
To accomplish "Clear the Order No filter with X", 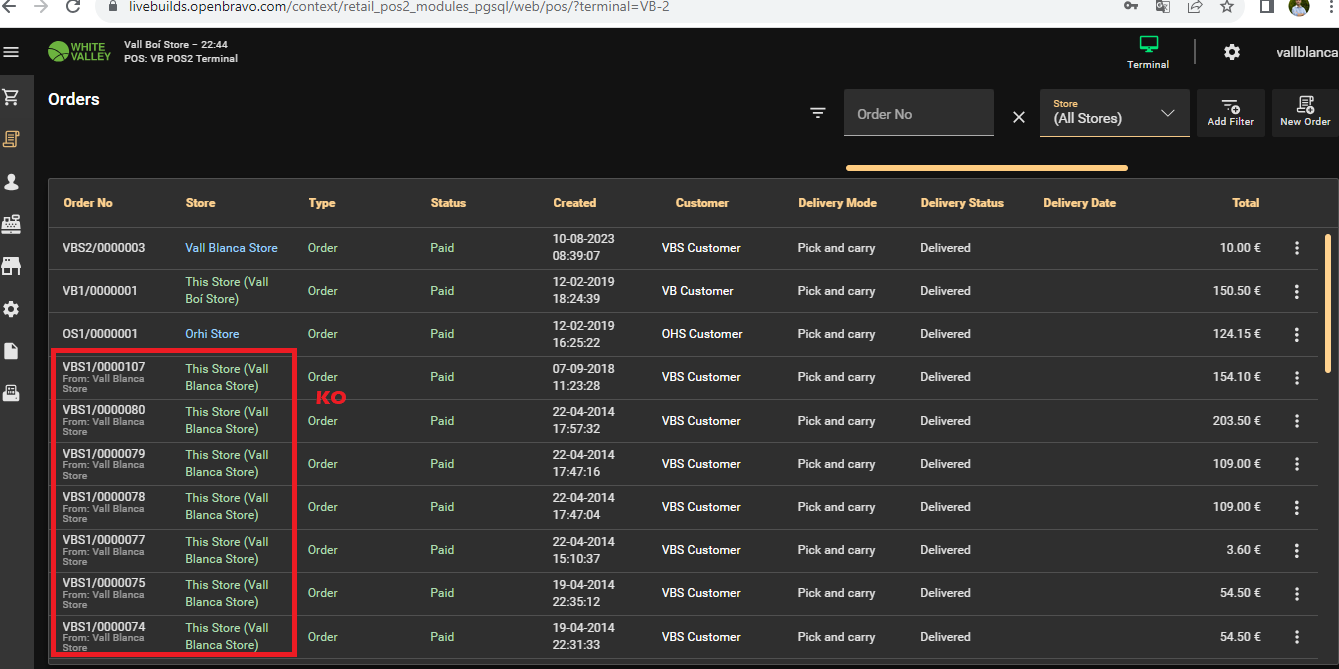I will click(x=1019, y=117).
